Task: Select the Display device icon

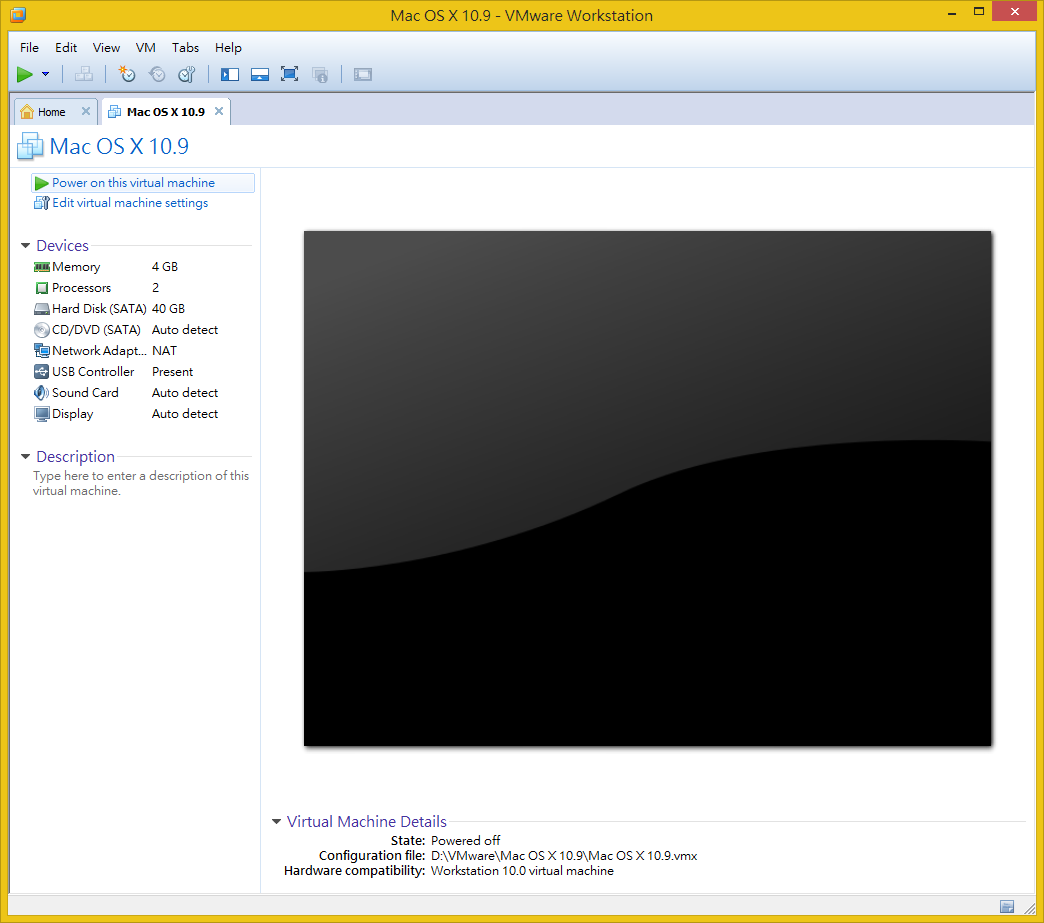Action: [x=41, y=414]
